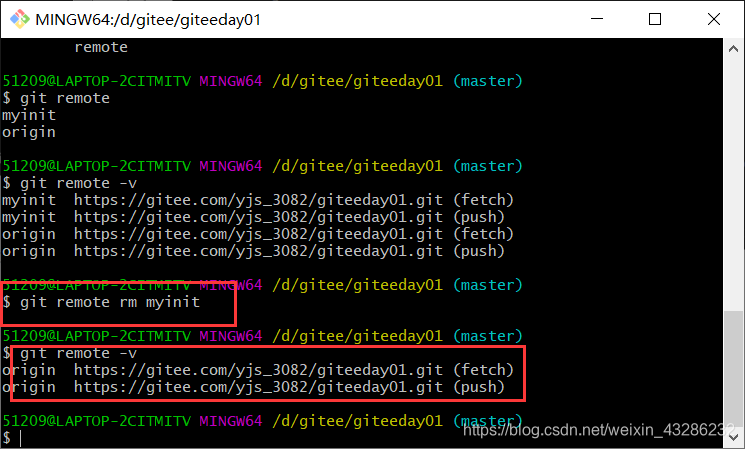Click the window title MINGW64:/d/gitee/giteeday01
The image size is (745, 449).
[148, 19]
